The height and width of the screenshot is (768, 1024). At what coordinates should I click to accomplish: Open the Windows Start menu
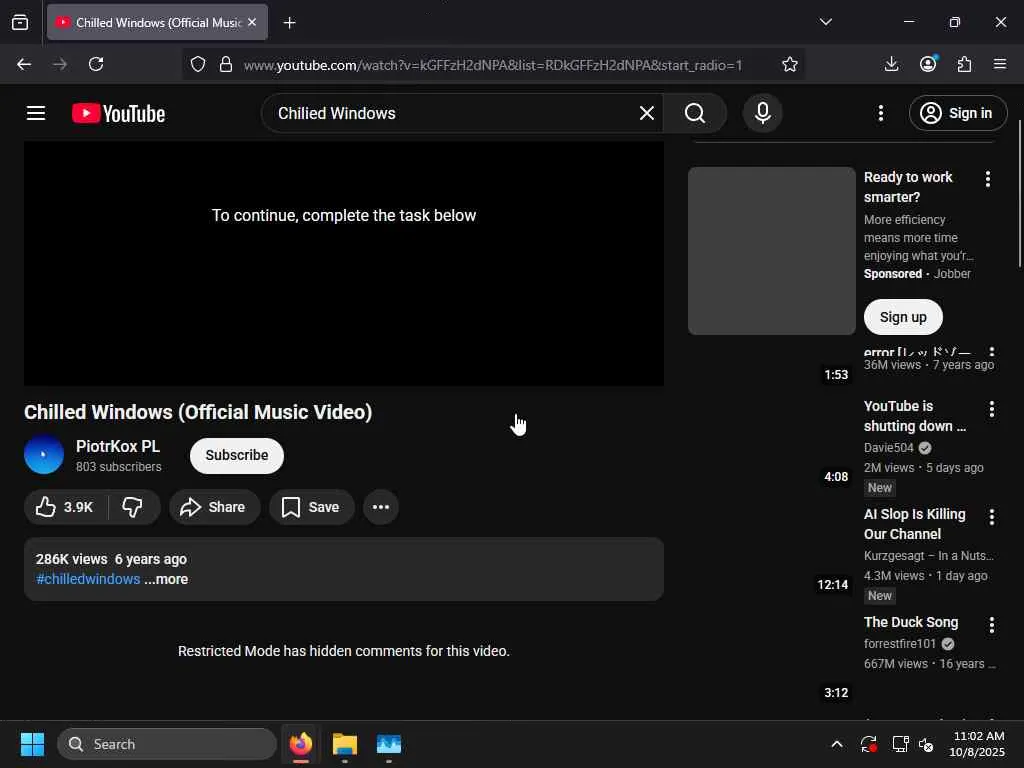click(32, 744)
